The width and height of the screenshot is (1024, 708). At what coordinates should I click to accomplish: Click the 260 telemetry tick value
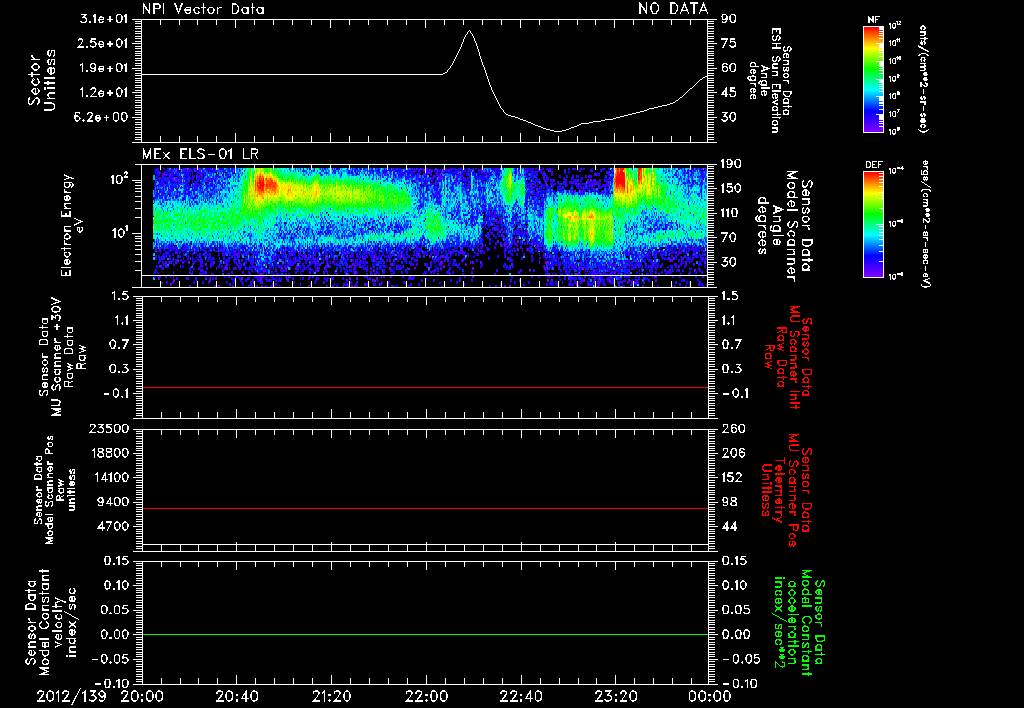732,429
